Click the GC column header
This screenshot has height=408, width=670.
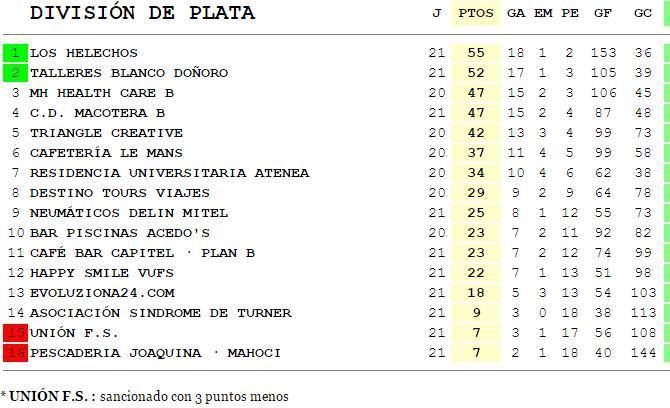tap(643, 13)
